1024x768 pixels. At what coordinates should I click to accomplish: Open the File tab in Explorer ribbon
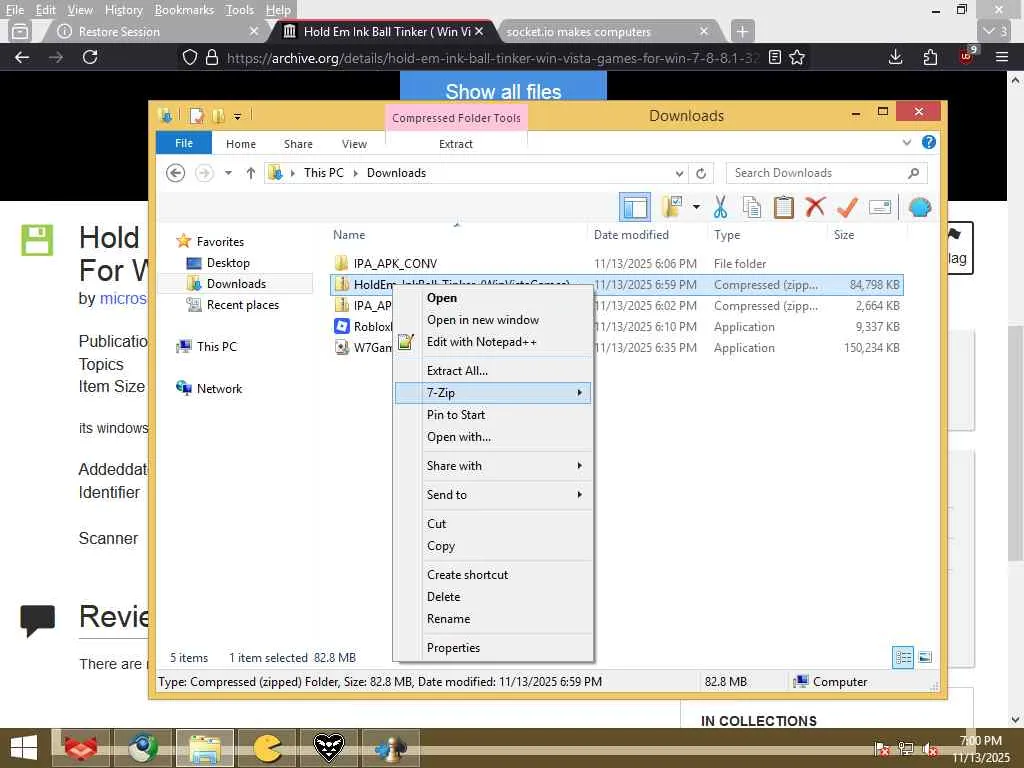(x=184, y=143)
